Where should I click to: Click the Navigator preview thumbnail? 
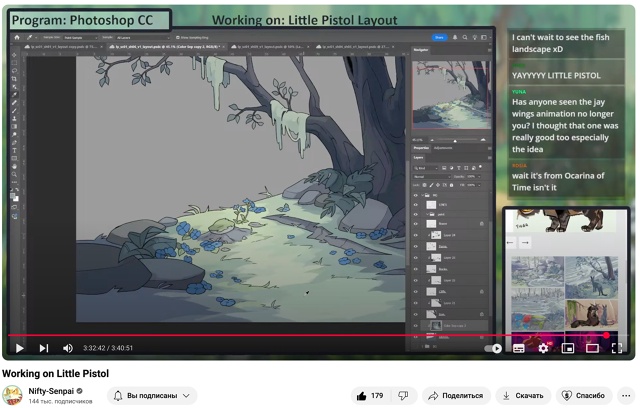(x=451, y=95)
